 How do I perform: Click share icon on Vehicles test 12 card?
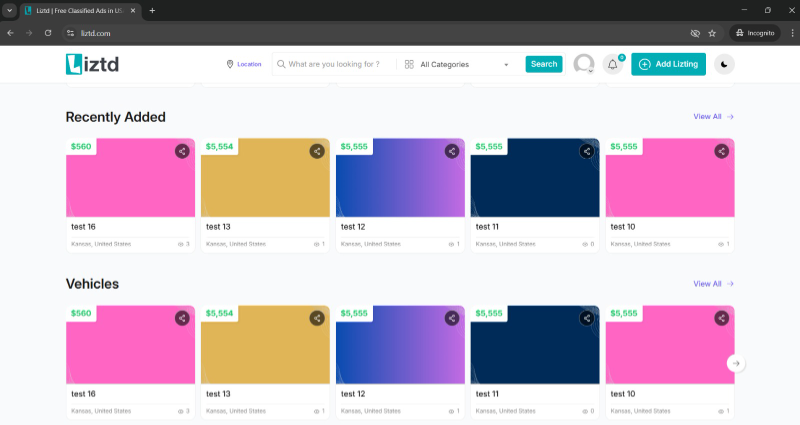point(452,318)
